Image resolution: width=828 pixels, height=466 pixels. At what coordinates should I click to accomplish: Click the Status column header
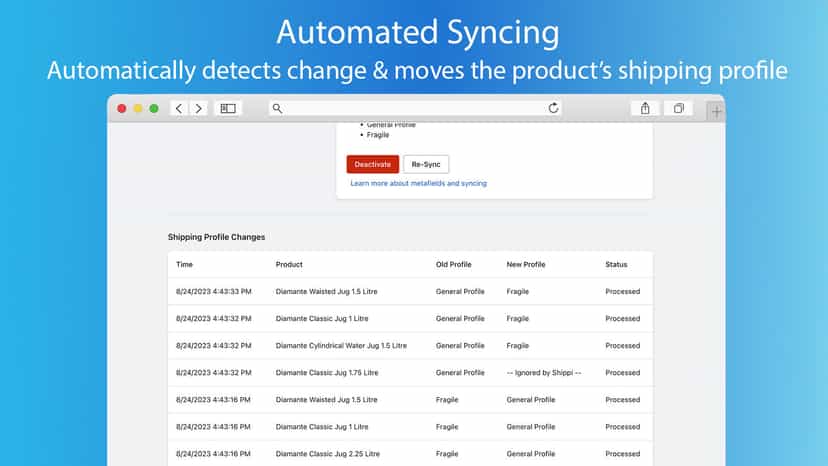[616, 264]
